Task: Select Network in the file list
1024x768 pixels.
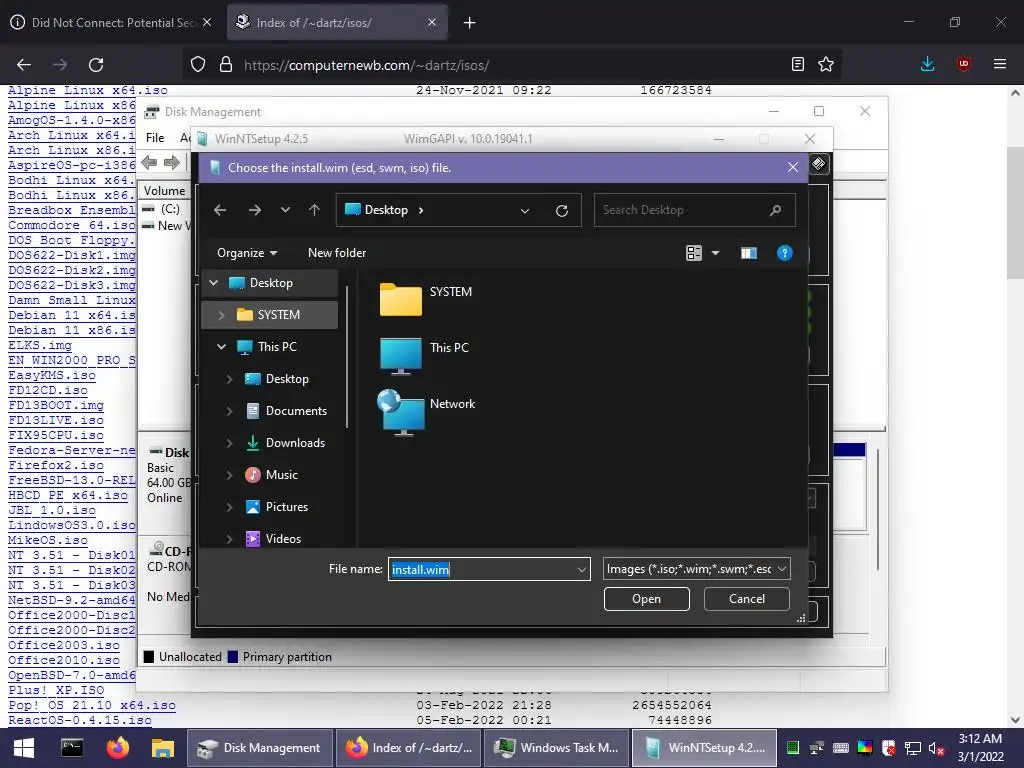Action: coord(426,412)
